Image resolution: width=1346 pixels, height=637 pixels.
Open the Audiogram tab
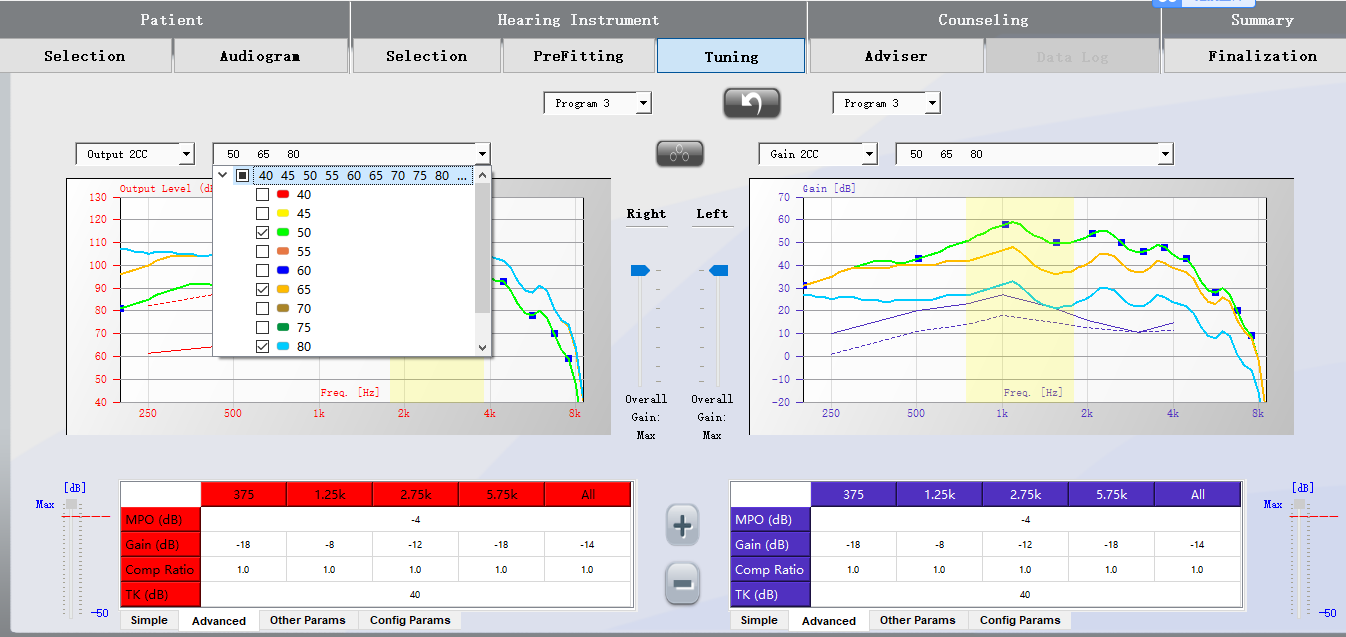[x=259, y=56]
